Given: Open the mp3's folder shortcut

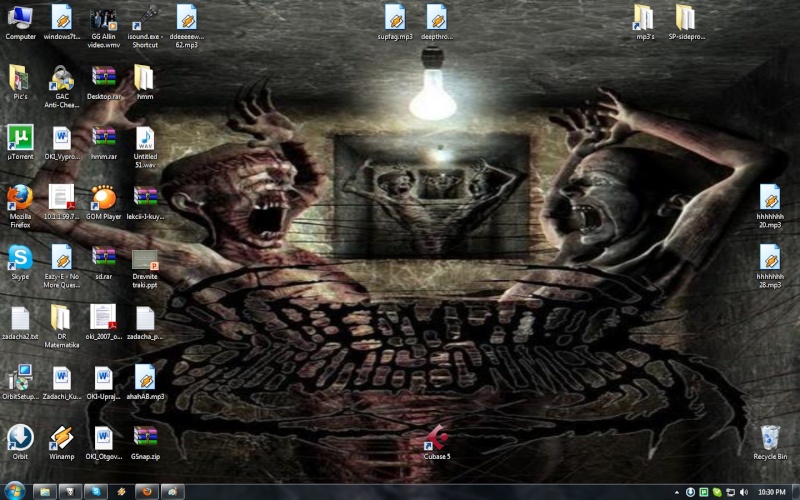Looking at the screenshot, I should point(645,23).
